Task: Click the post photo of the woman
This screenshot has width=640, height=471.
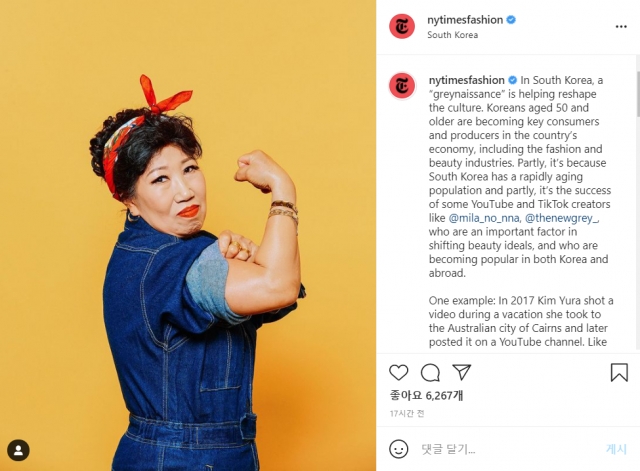Action: (188, 236)
